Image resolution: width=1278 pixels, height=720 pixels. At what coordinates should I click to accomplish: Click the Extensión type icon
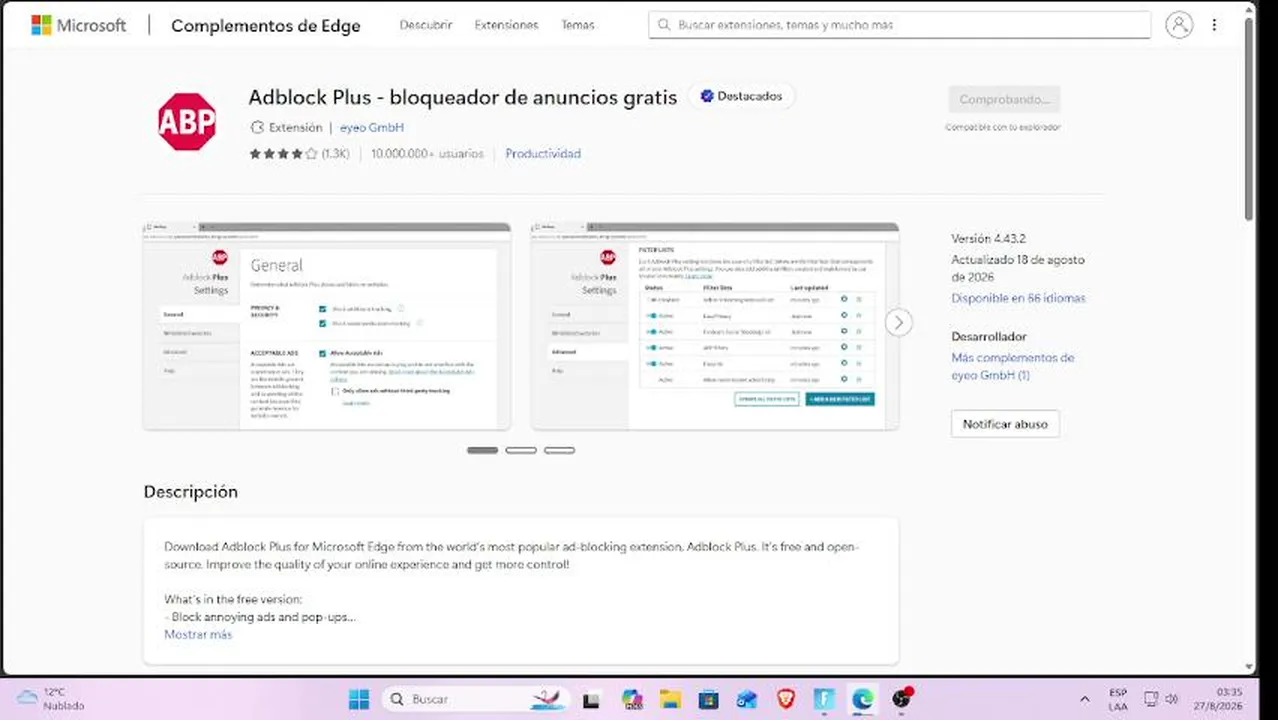257,127
